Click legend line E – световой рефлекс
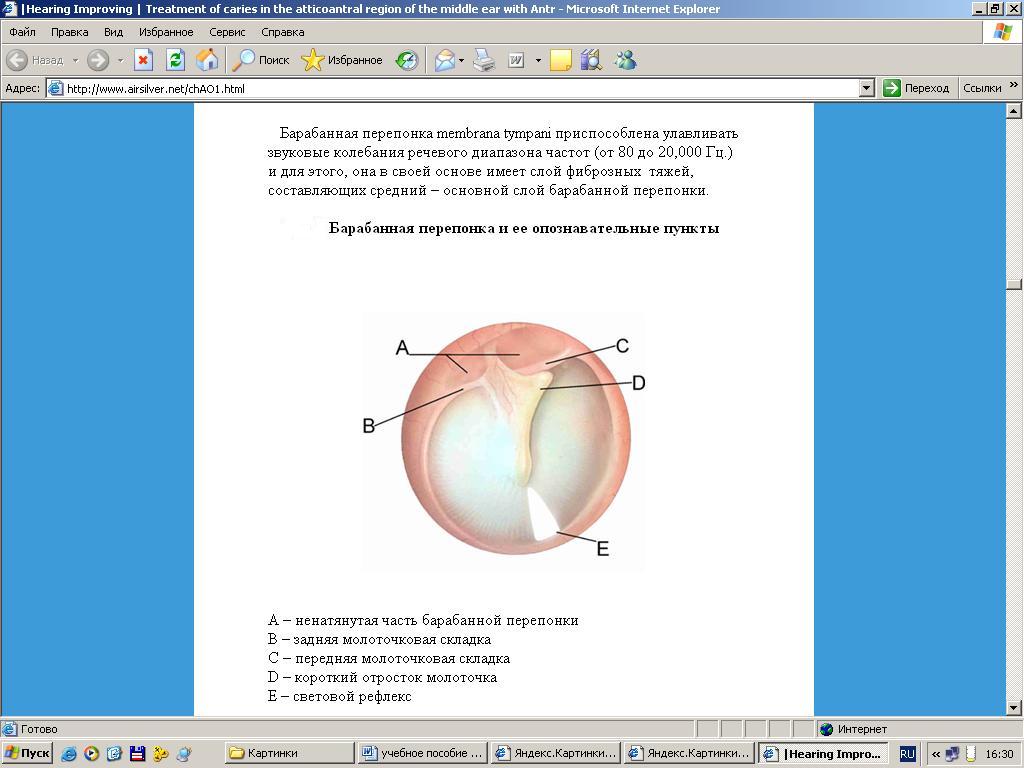Image resolution: width=1024 pixels, height=768 pixels. coord(340,696)
